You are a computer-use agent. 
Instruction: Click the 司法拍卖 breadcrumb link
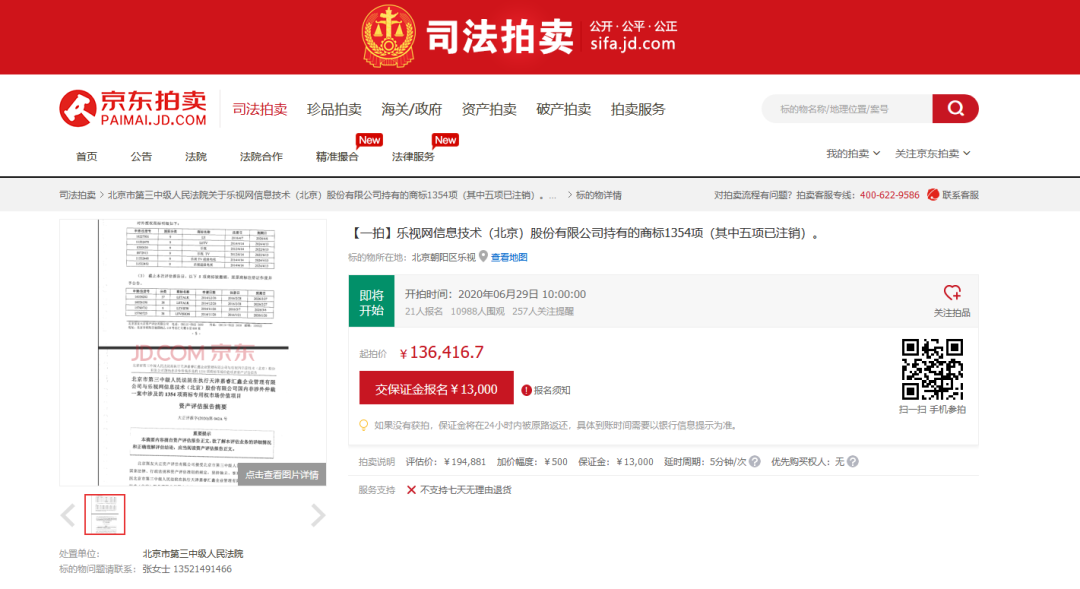coord(77,195)
